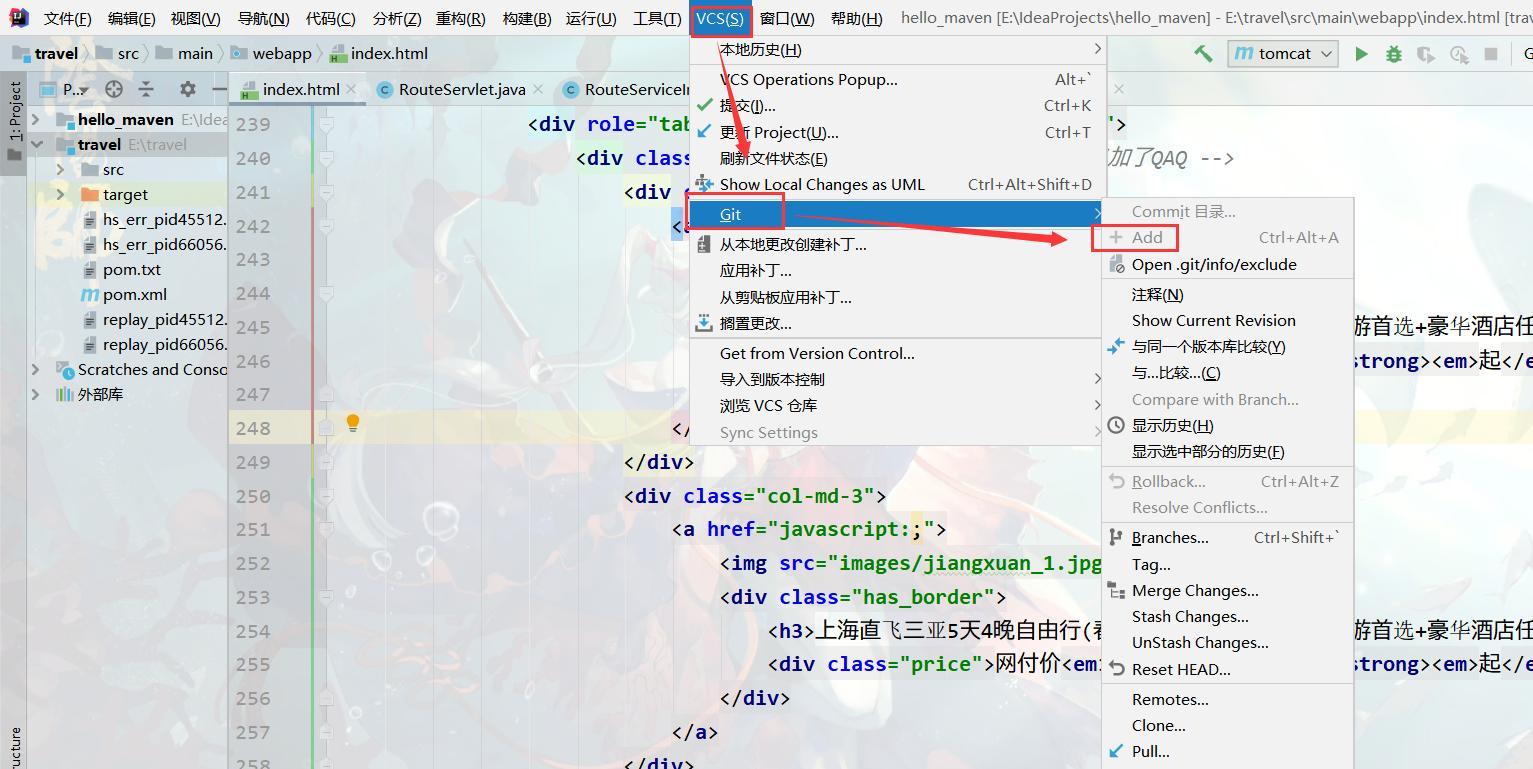Expand the src folder
1533x769 pixels.
[60, 170]
